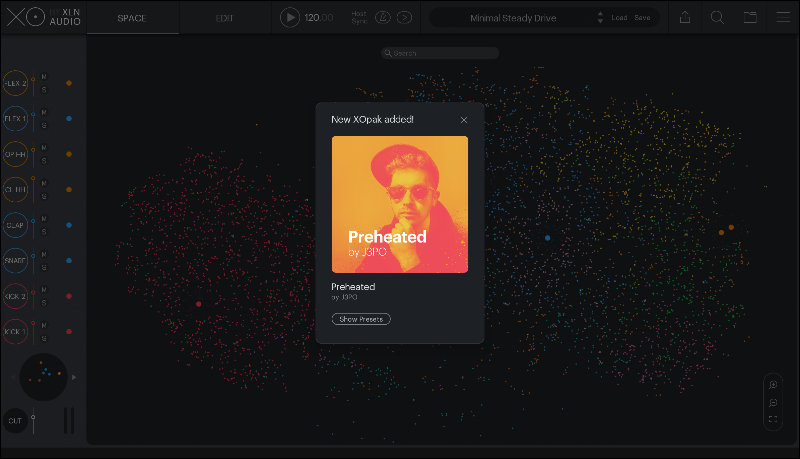The width and height of the screenshot is (800, 459).
Task: Click the CLAP volume slider handle
Action: [x=33, y=221]
